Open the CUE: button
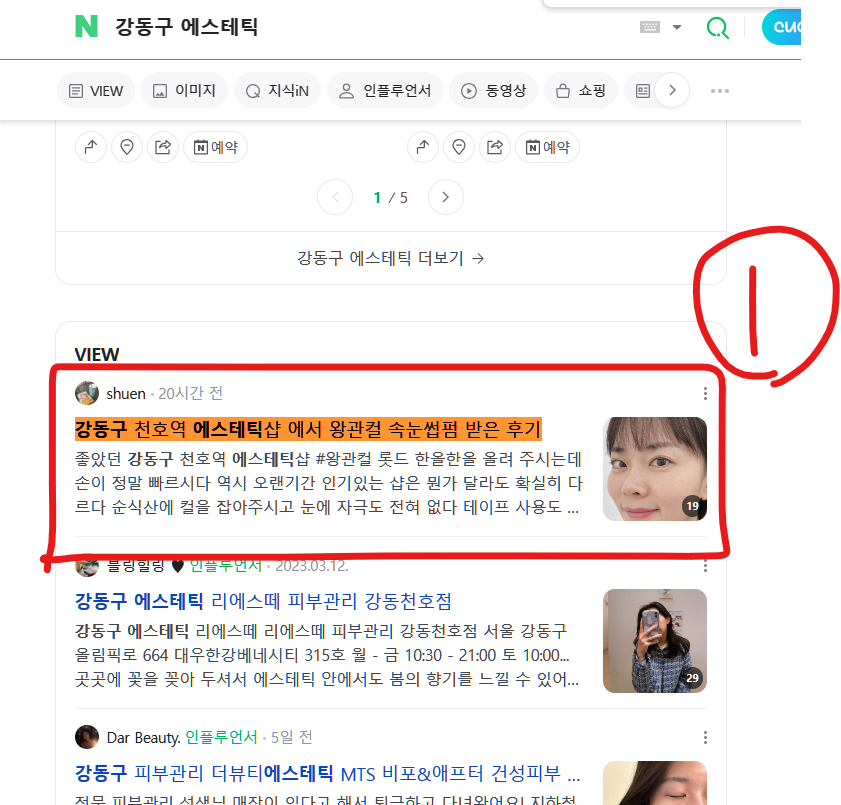 pyautogui.click(x=781, y=27)
